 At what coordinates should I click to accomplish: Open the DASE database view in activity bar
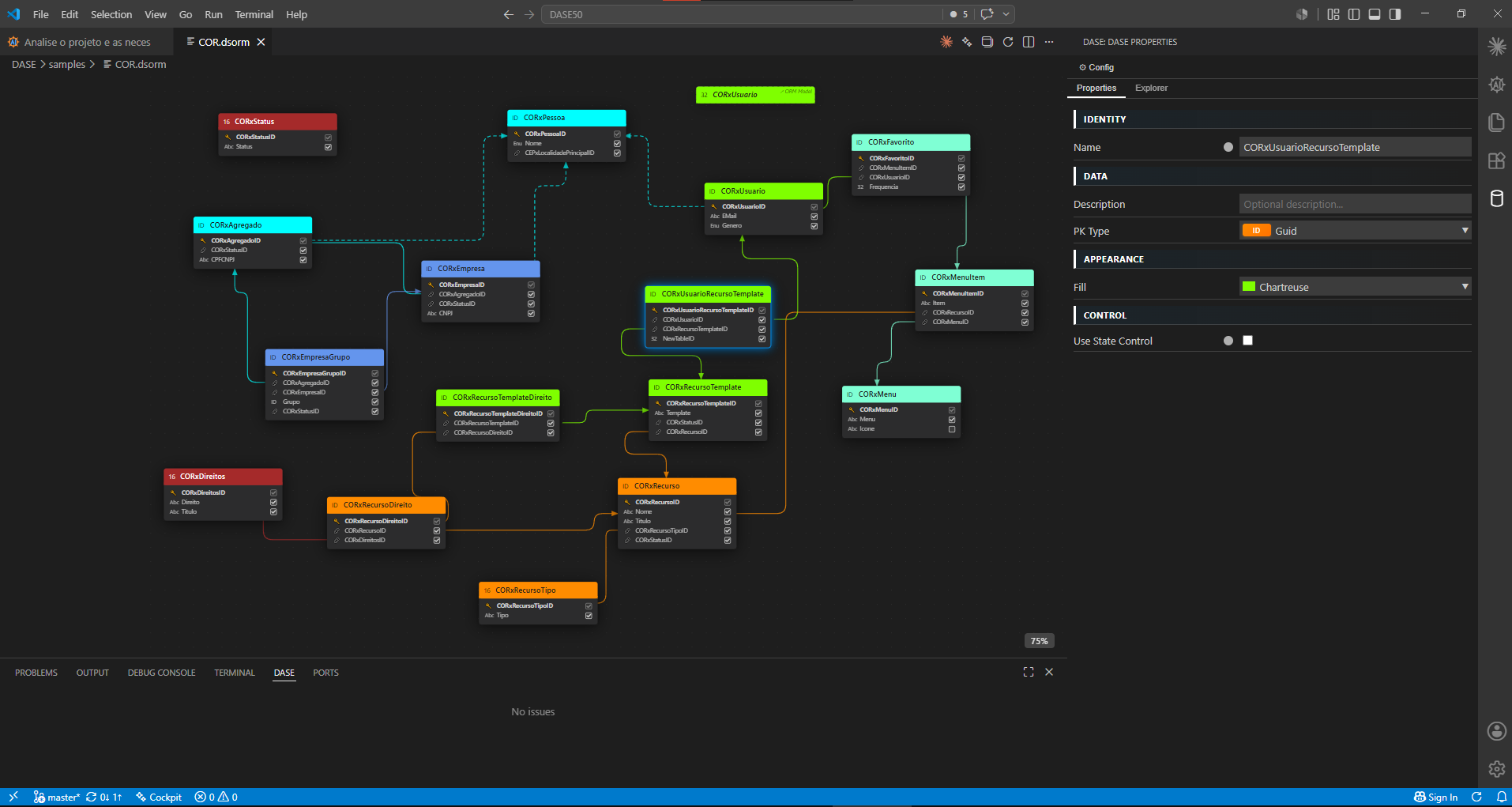click(1496, 198)
